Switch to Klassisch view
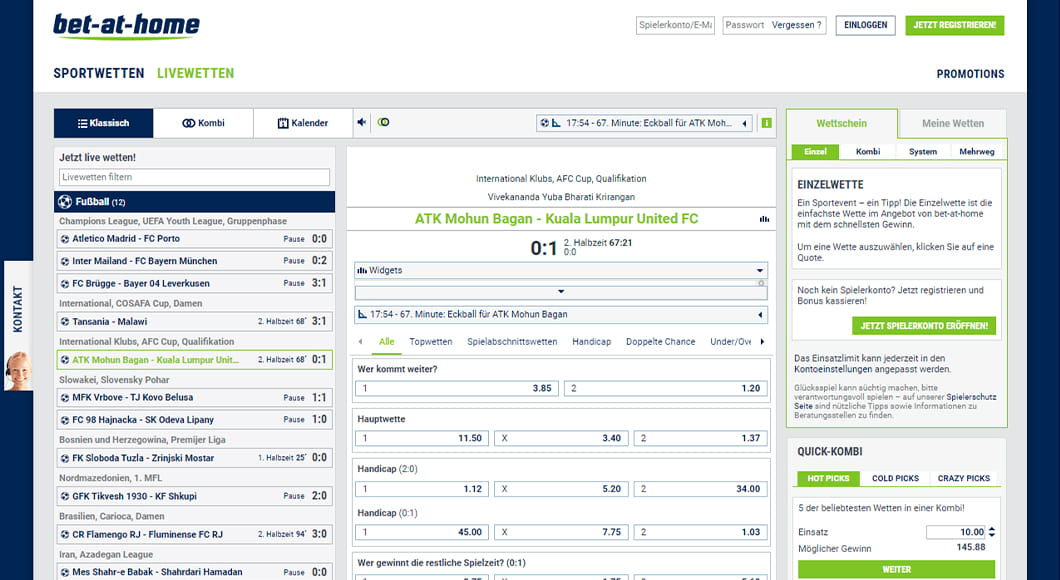This screenshot has height=580, width=1060. [103, 123]
